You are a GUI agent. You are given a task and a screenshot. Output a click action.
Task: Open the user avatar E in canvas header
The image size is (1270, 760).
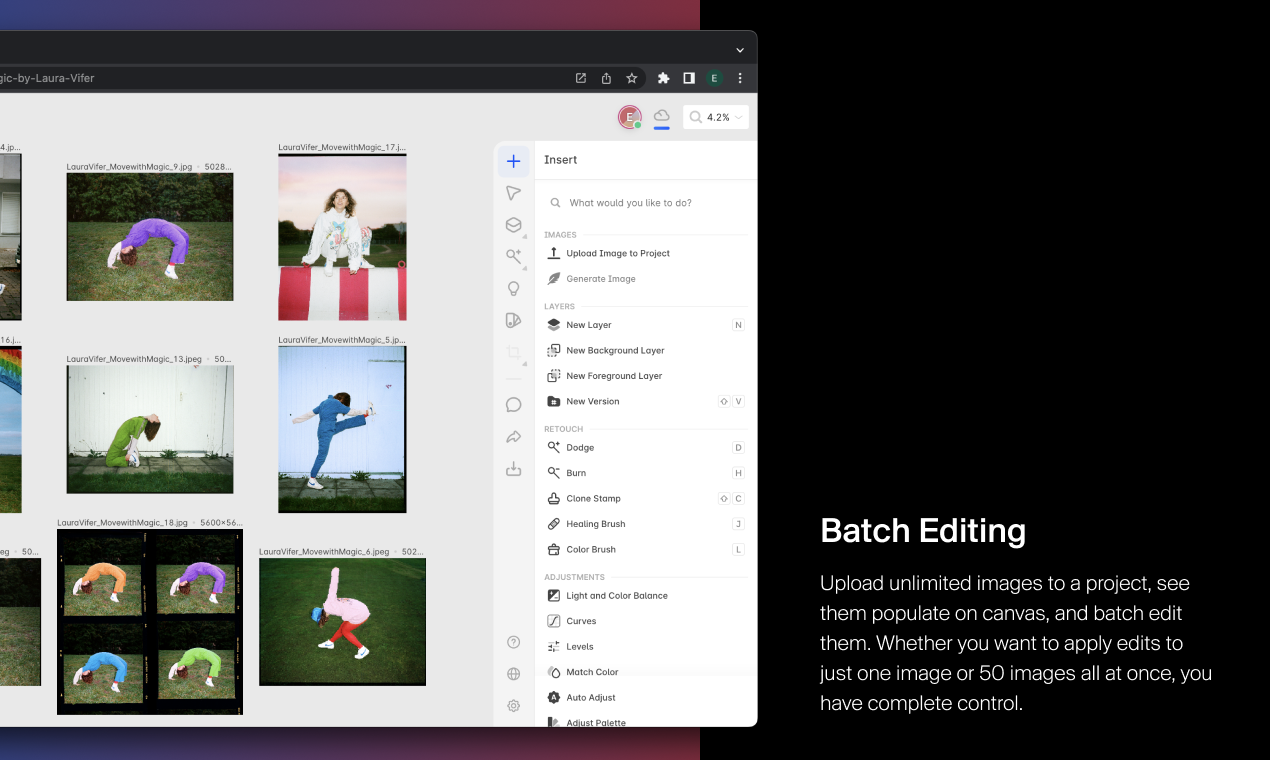coord(629,118)
